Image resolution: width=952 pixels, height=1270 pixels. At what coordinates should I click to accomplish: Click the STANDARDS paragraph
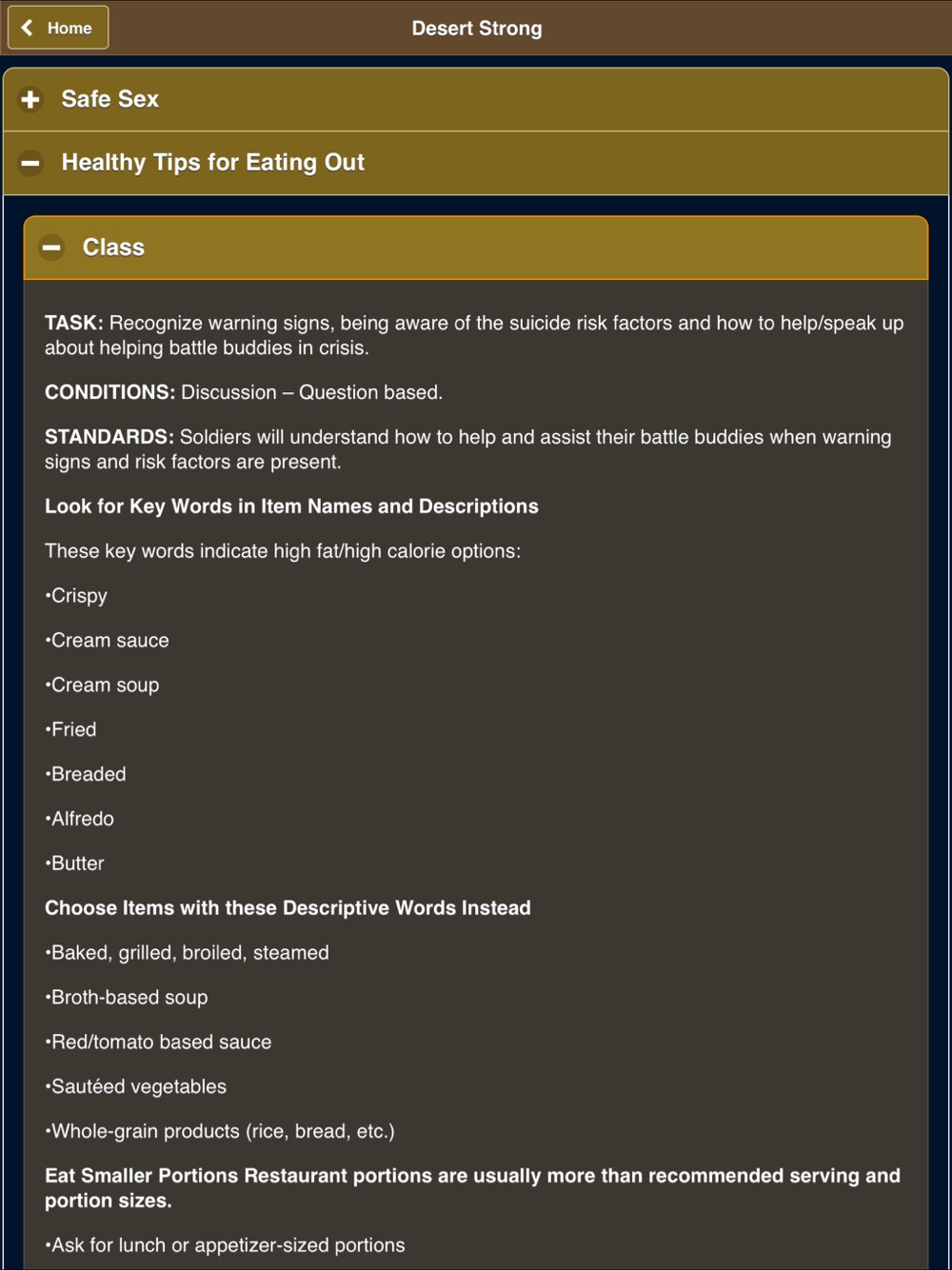[468, 449]
